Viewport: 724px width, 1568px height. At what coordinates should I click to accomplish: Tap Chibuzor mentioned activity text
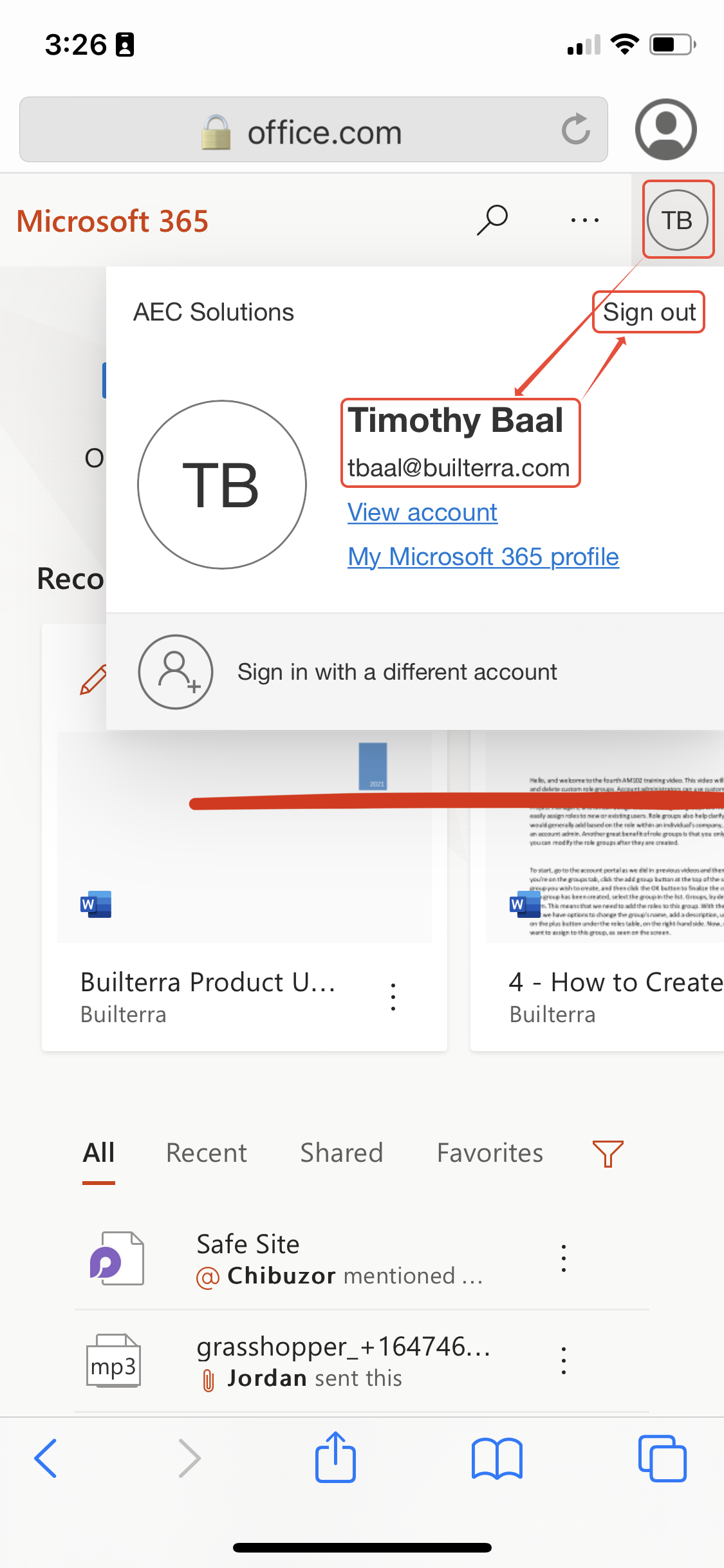coord(355,1276)
